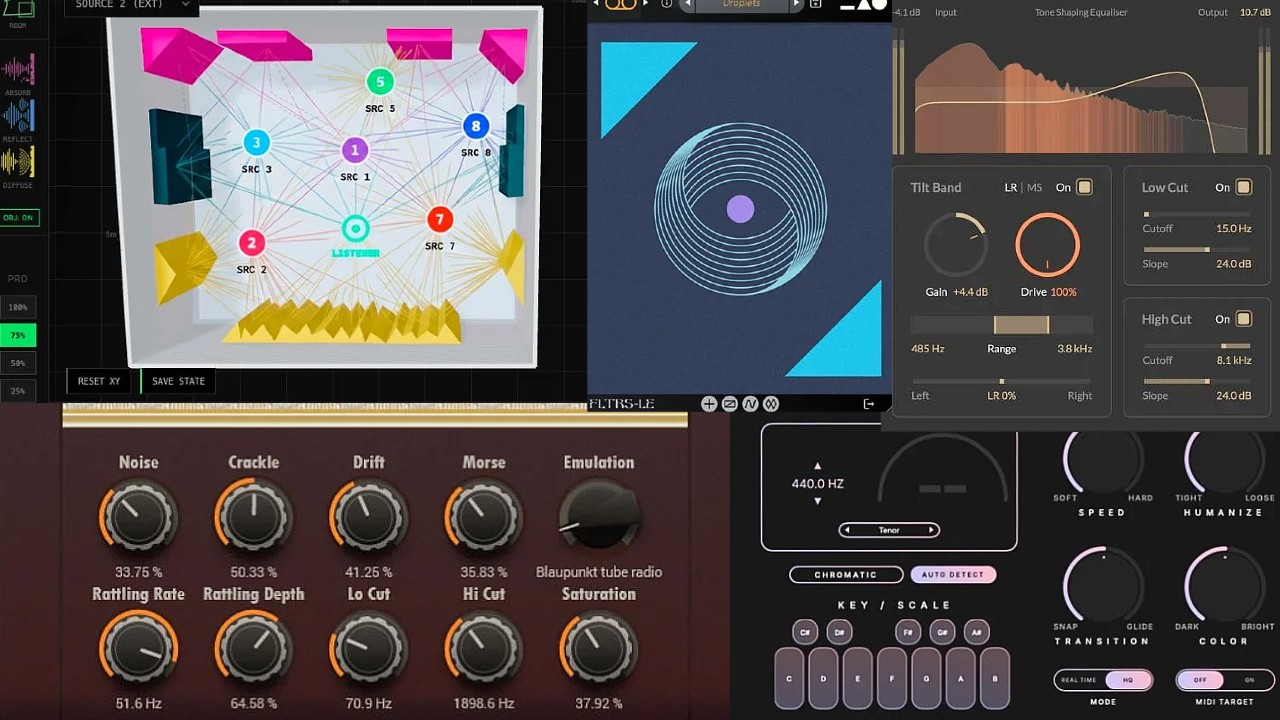
Task: Select sound source 2 in the room
Action: pos(252,242)
